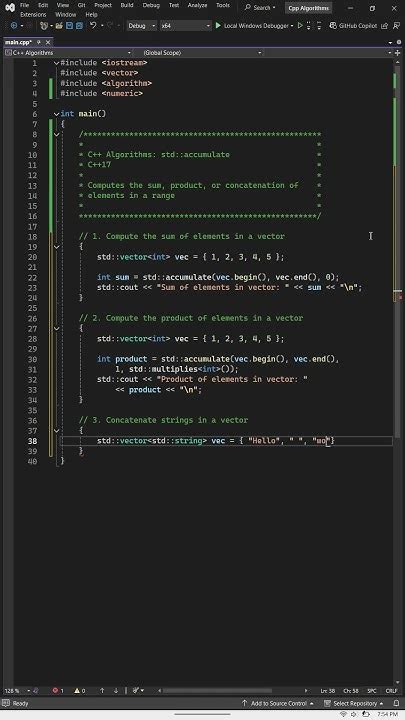Click the CRLF line ending indicator
Viewport: 405px width, 720px height.
point(391,691)
